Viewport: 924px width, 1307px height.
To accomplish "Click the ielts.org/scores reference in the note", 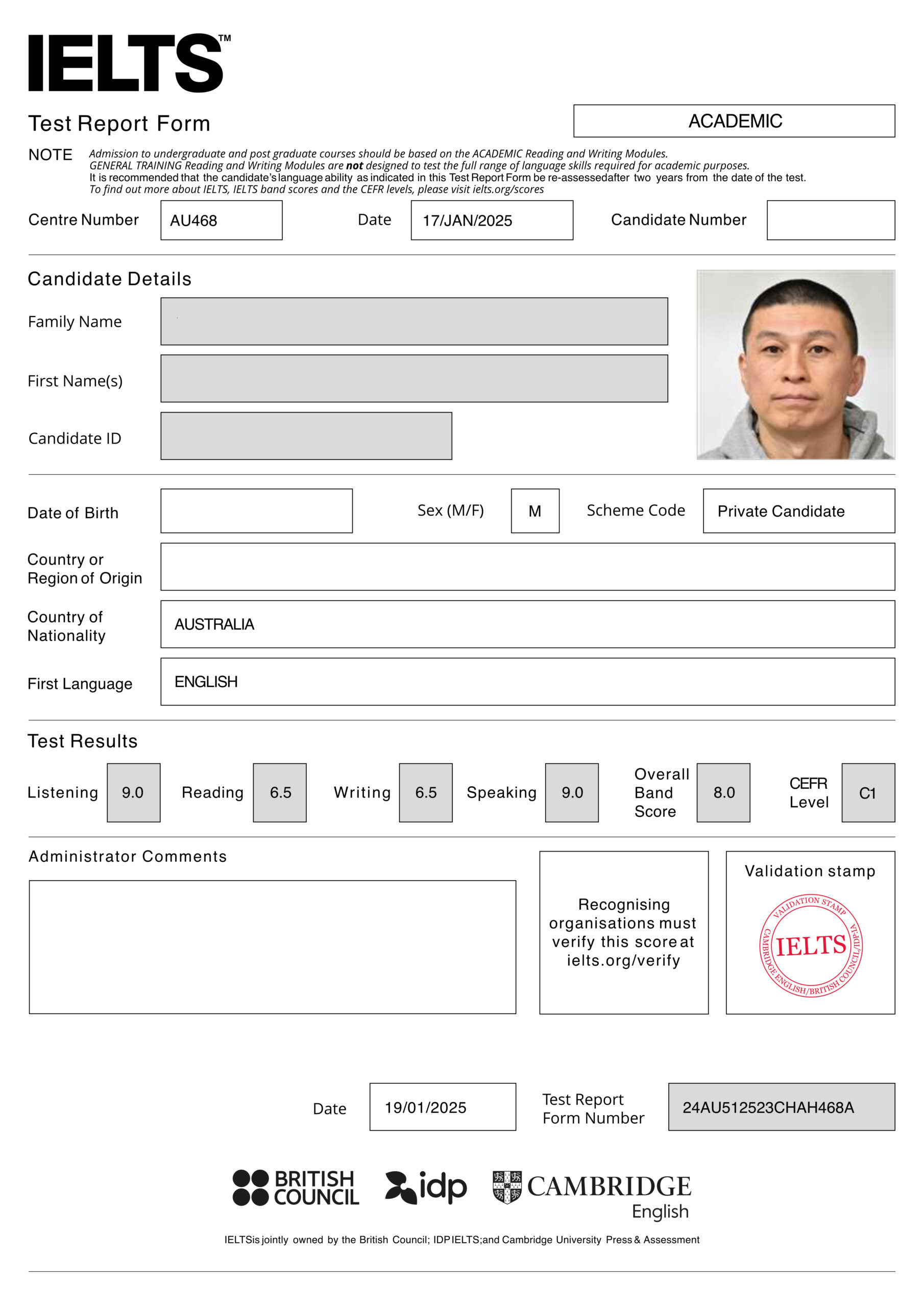I will [x=508, y=189].
